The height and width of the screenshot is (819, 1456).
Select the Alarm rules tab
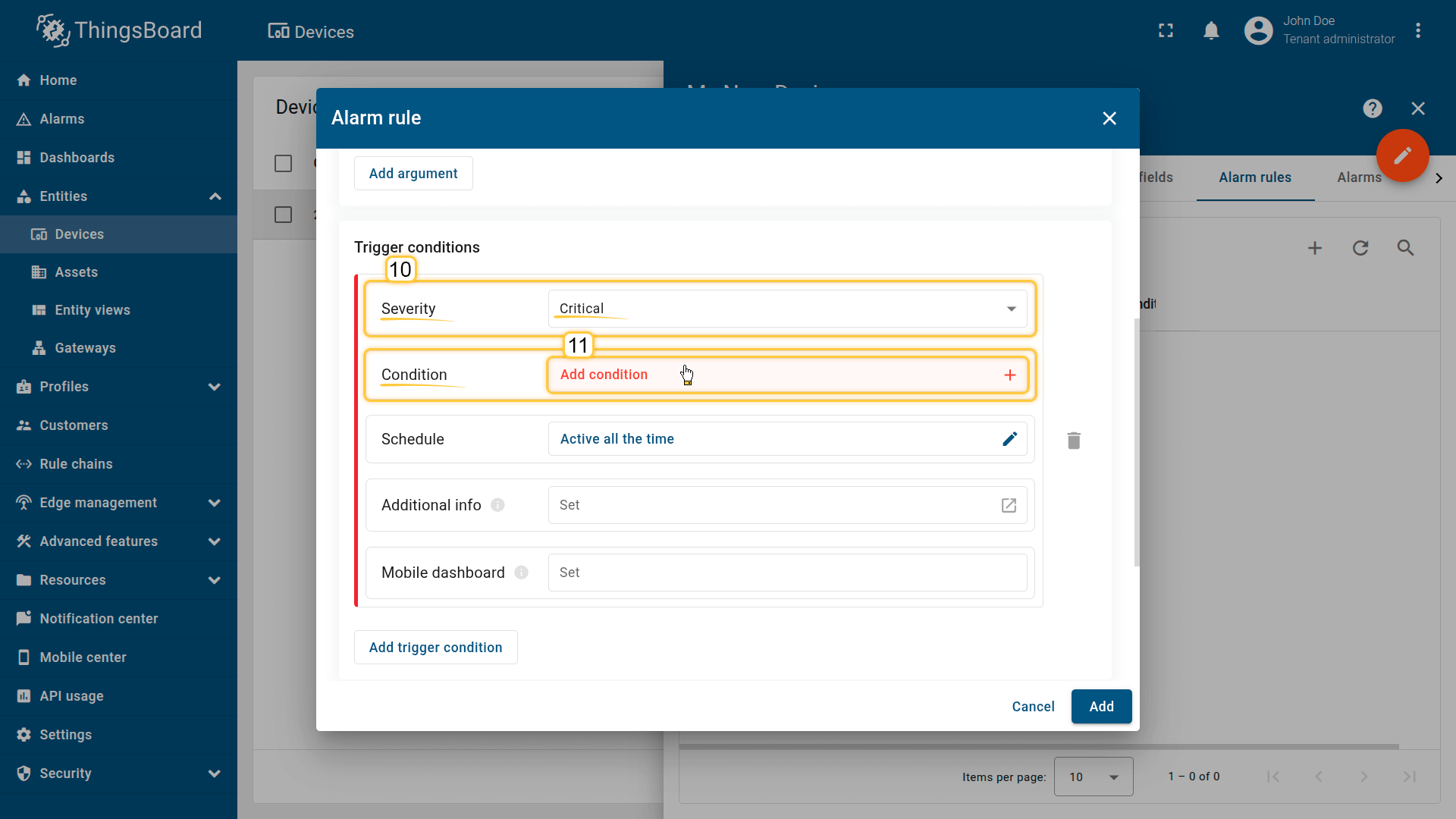1255,177
